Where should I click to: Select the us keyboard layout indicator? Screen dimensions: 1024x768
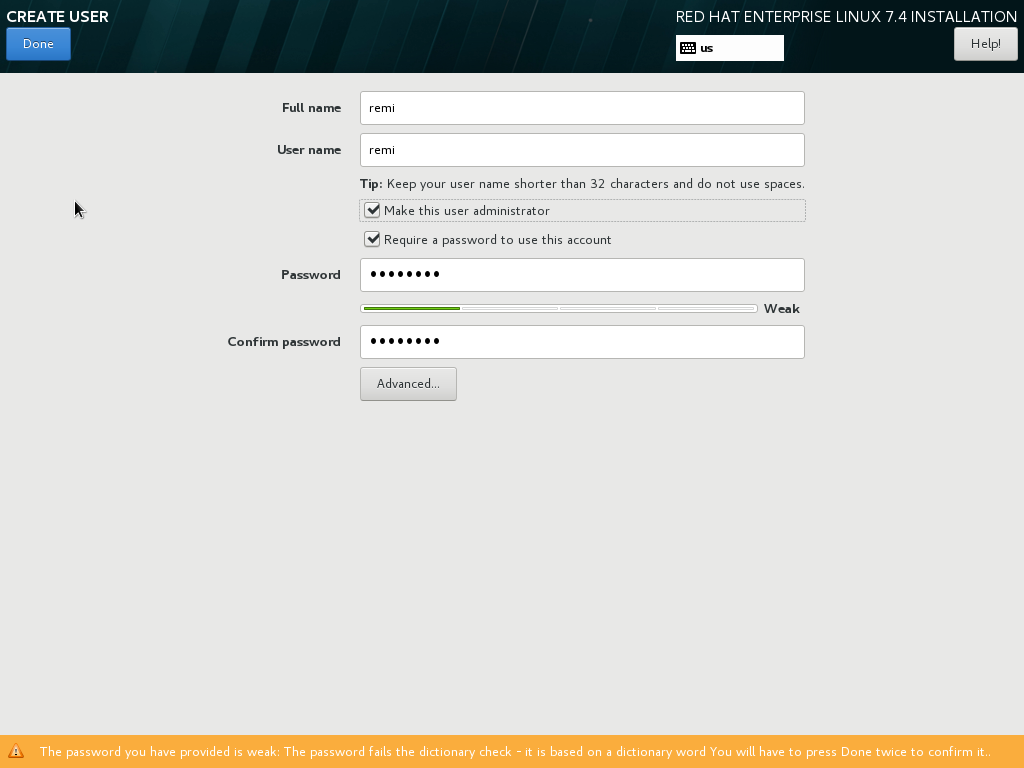[x=729, y=48]
